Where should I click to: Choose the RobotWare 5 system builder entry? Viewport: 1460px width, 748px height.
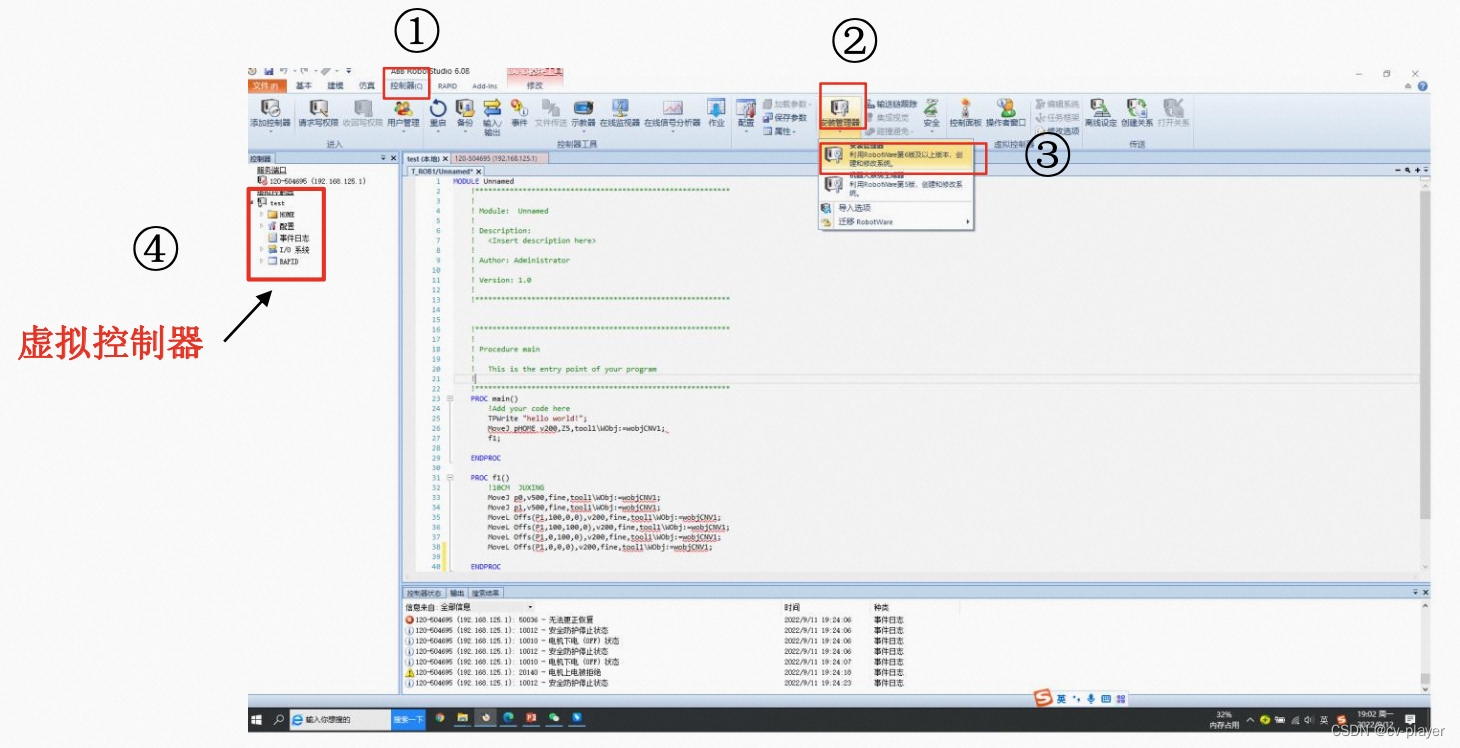[x=896, y=186]
